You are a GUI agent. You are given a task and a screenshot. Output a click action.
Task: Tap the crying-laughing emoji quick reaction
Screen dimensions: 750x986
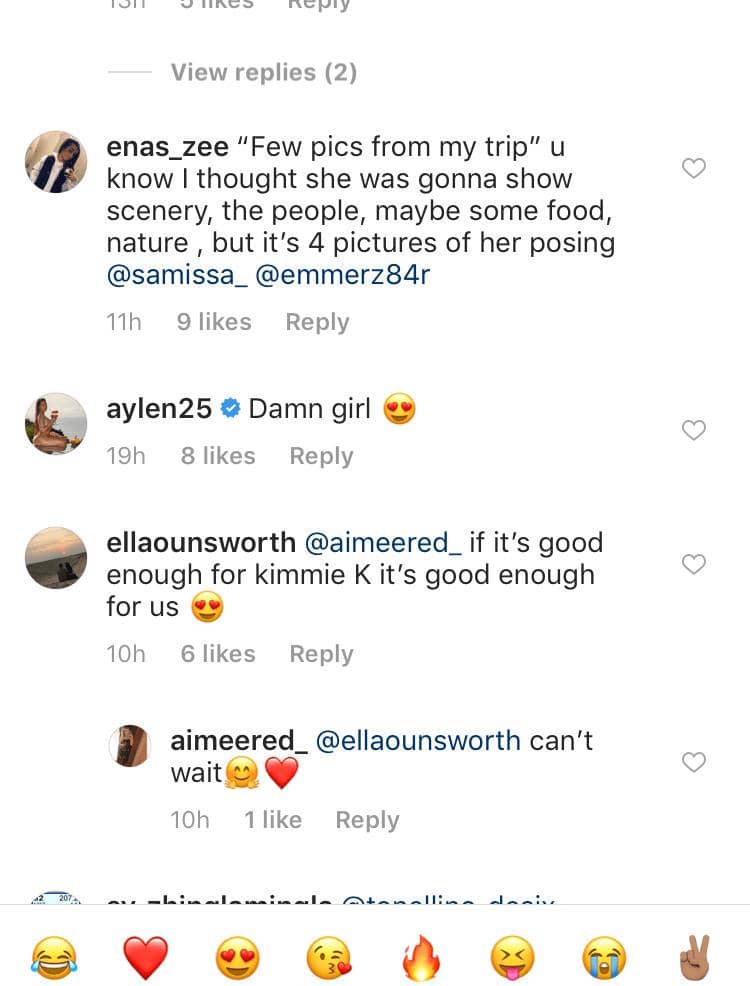point(54,958)
